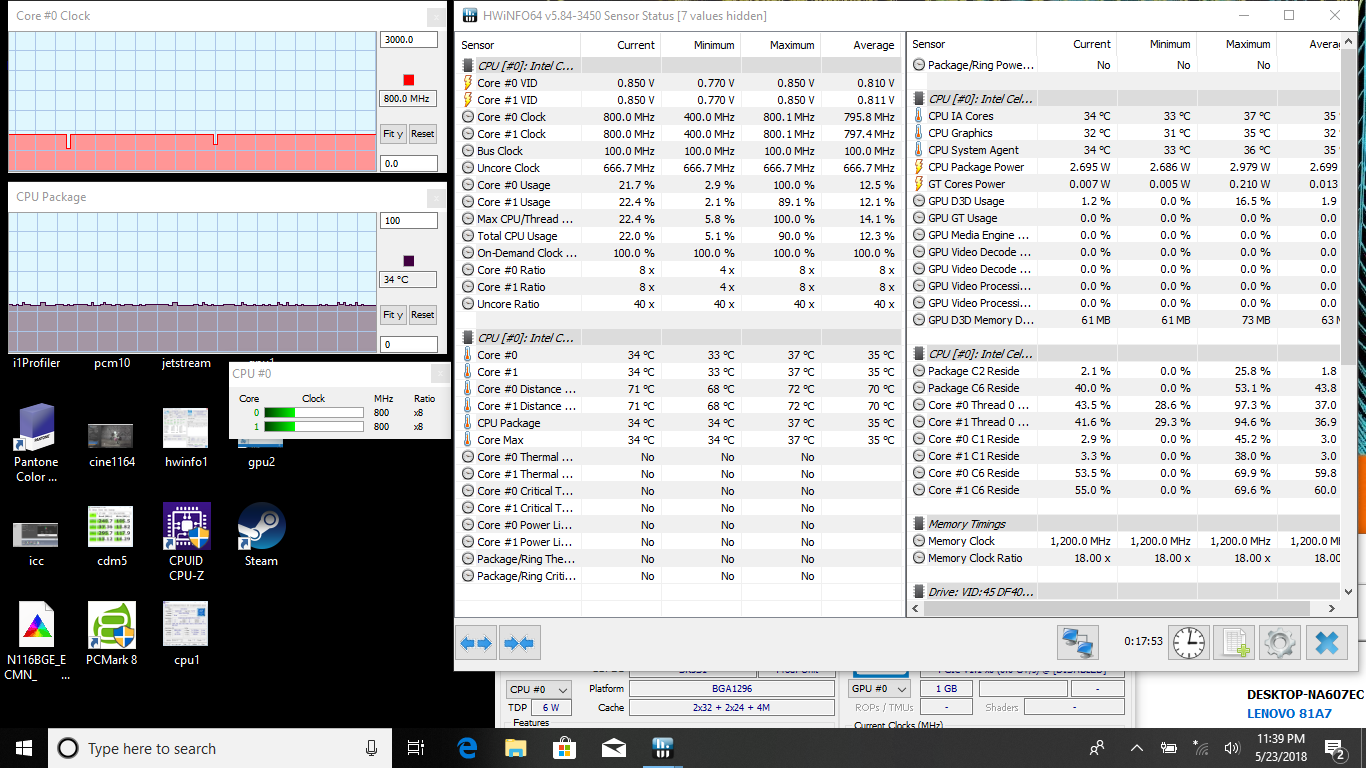Click Fit y in the Core #0 Clock graph
1366x768 pixels.
pyautogui.click(x=393, y=134)
